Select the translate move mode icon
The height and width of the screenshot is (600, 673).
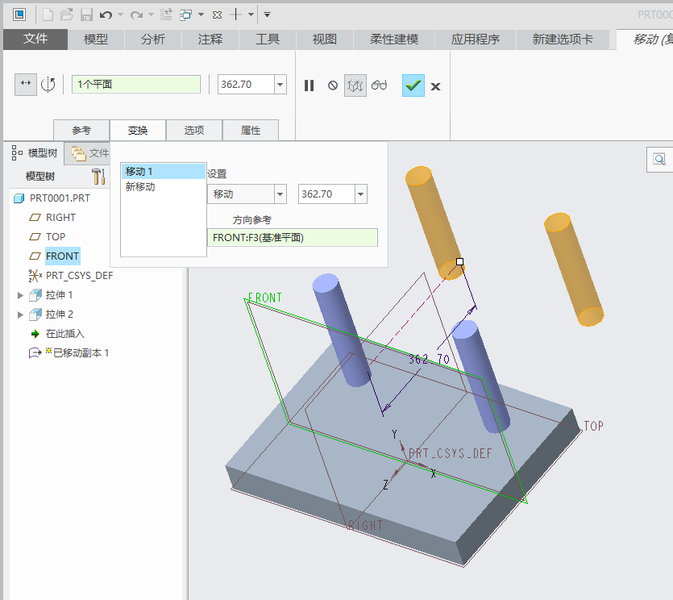tap(25, 84)
